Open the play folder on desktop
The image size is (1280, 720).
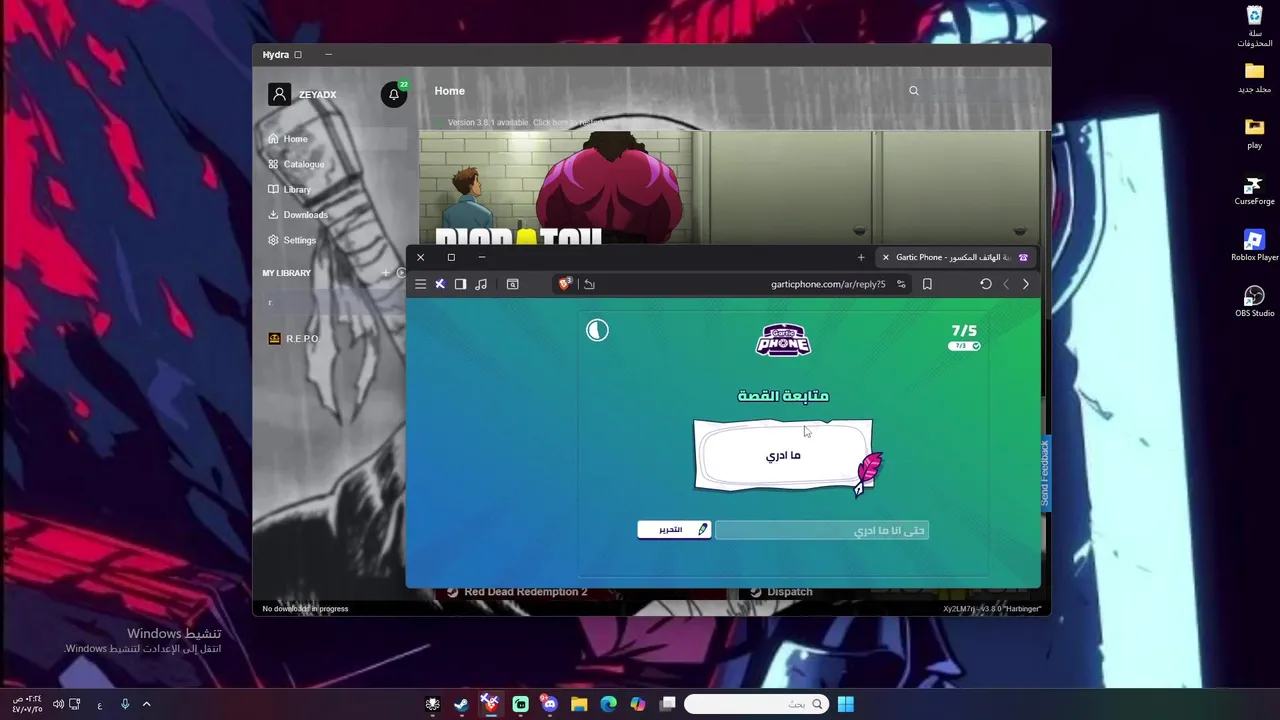[1254, 134]
